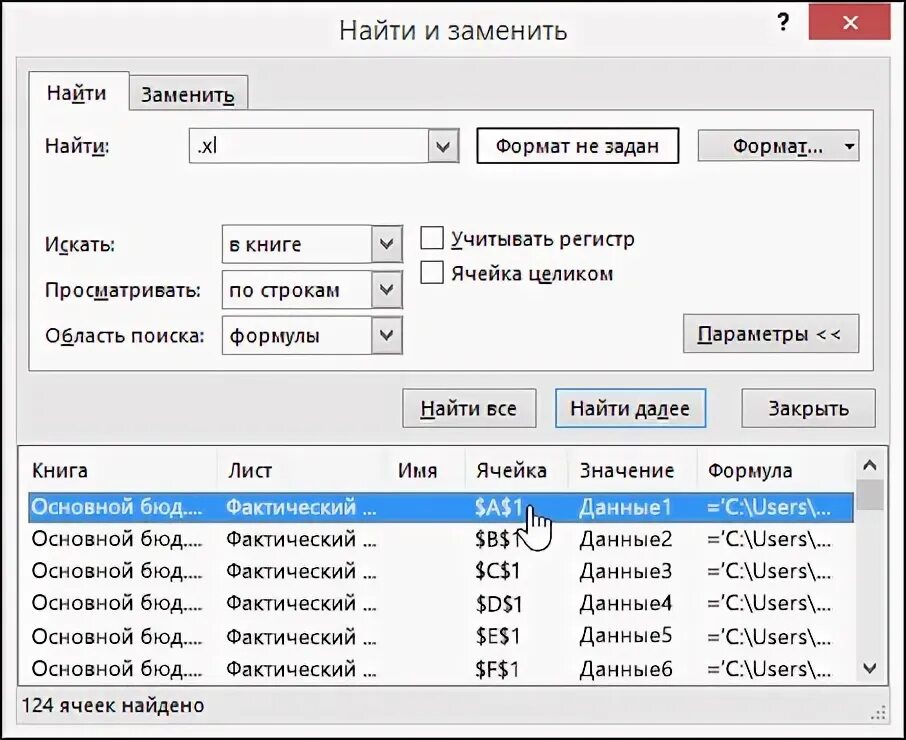Close the Найти и заменить dialog
Viewport: 906px width, 740px height.
(x=850, y=23)
